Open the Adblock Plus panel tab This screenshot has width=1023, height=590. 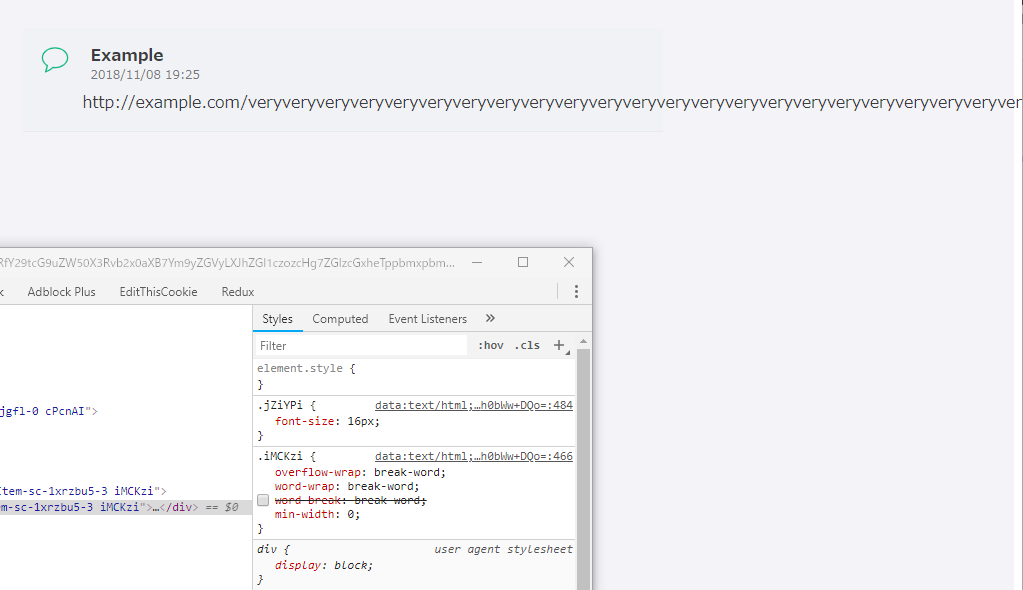point(61,292)
